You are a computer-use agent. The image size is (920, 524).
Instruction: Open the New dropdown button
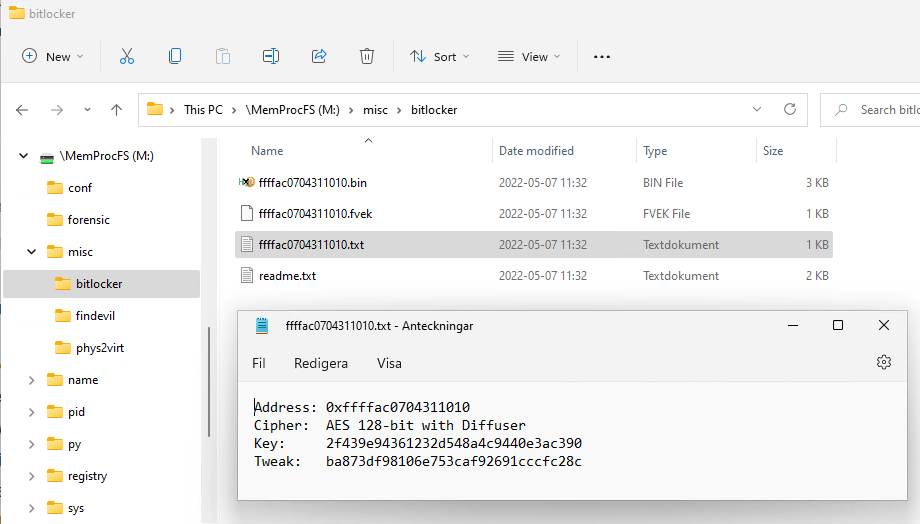tap(53, 56)
